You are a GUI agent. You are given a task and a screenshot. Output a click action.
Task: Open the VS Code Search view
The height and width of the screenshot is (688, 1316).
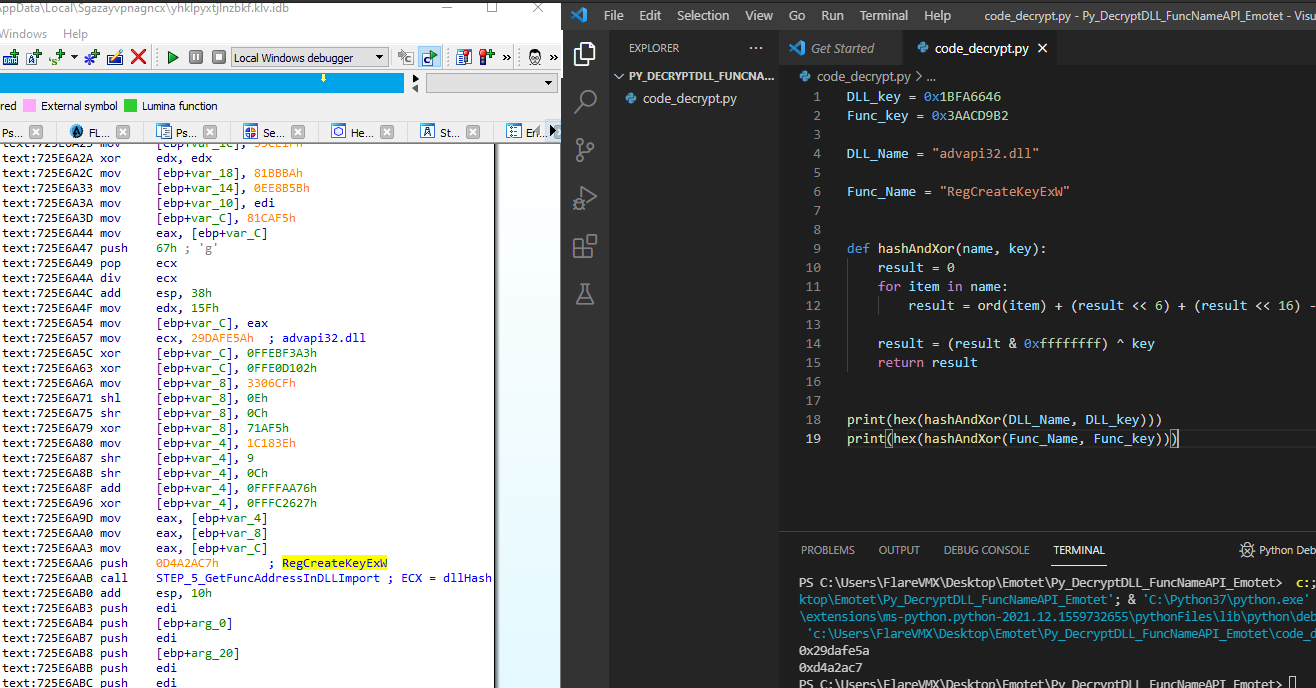(585, 101)
